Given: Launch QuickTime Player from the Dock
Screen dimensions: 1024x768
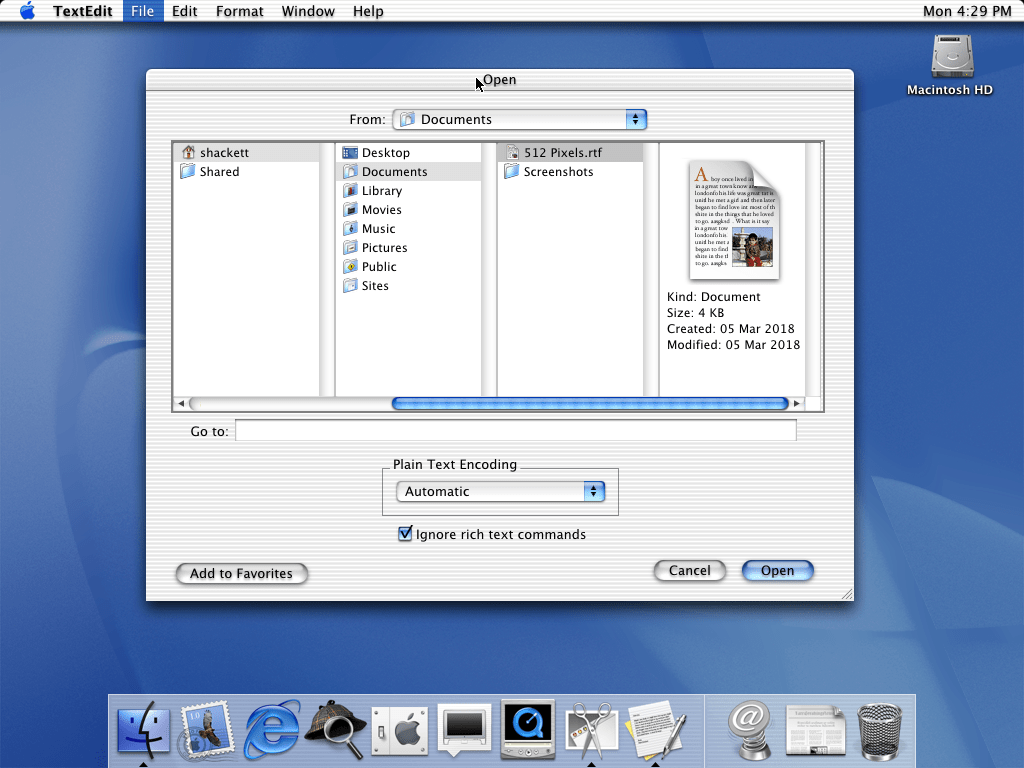Looking at the screenshot, I should 527,730.
